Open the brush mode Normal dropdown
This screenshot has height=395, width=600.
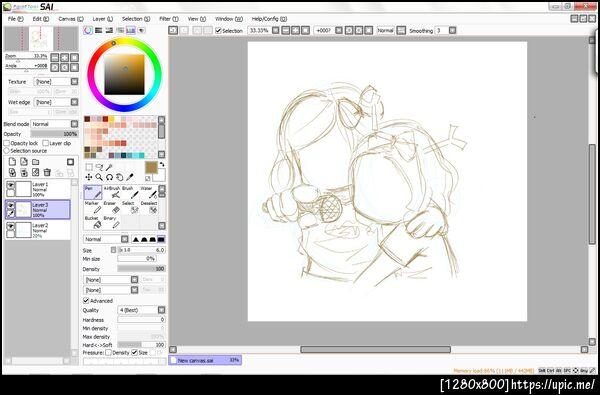[124, 239]
